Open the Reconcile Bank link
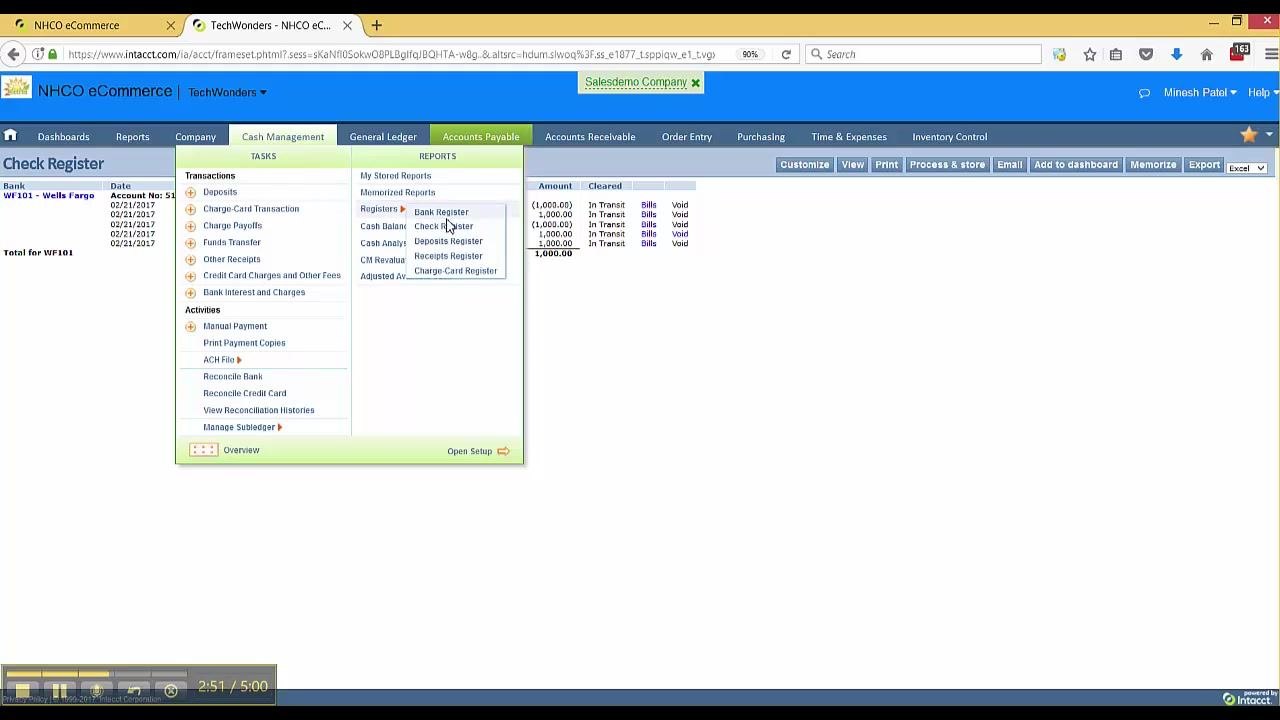This screenshot has height=720, width=1280. coord(233,377)
